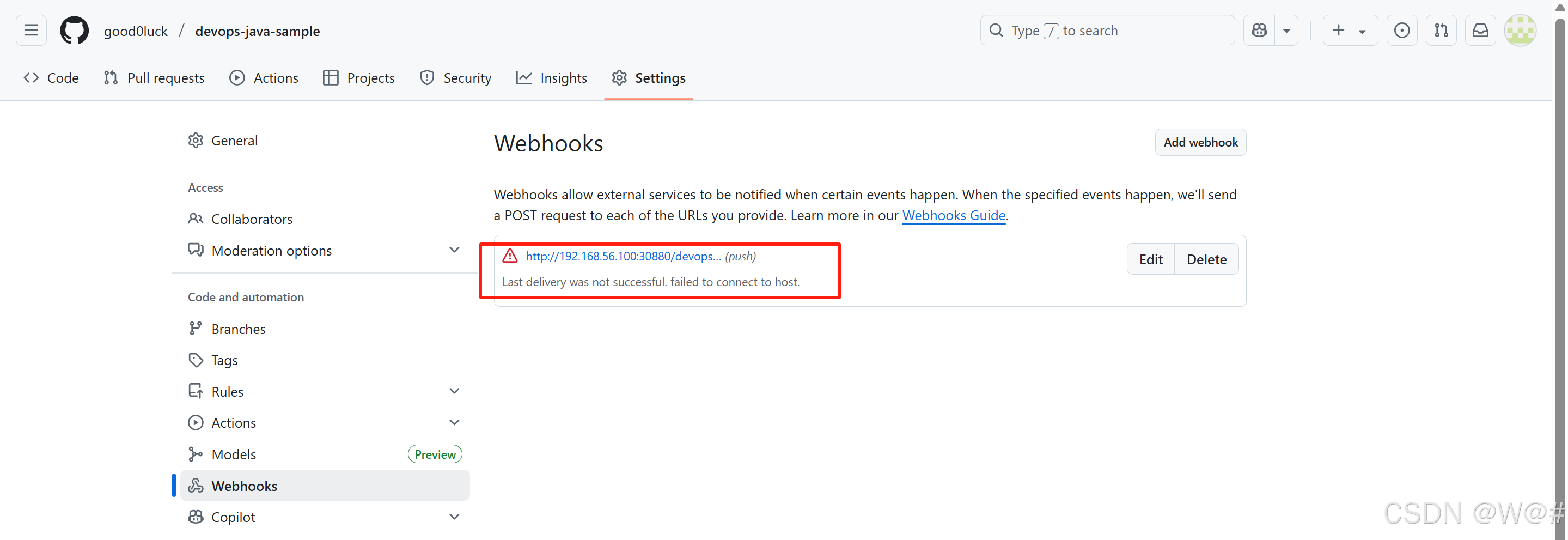Go to GitHub home via Octocat logo
The height and width of the screenshot is (540, 1568).
(74, 31)
